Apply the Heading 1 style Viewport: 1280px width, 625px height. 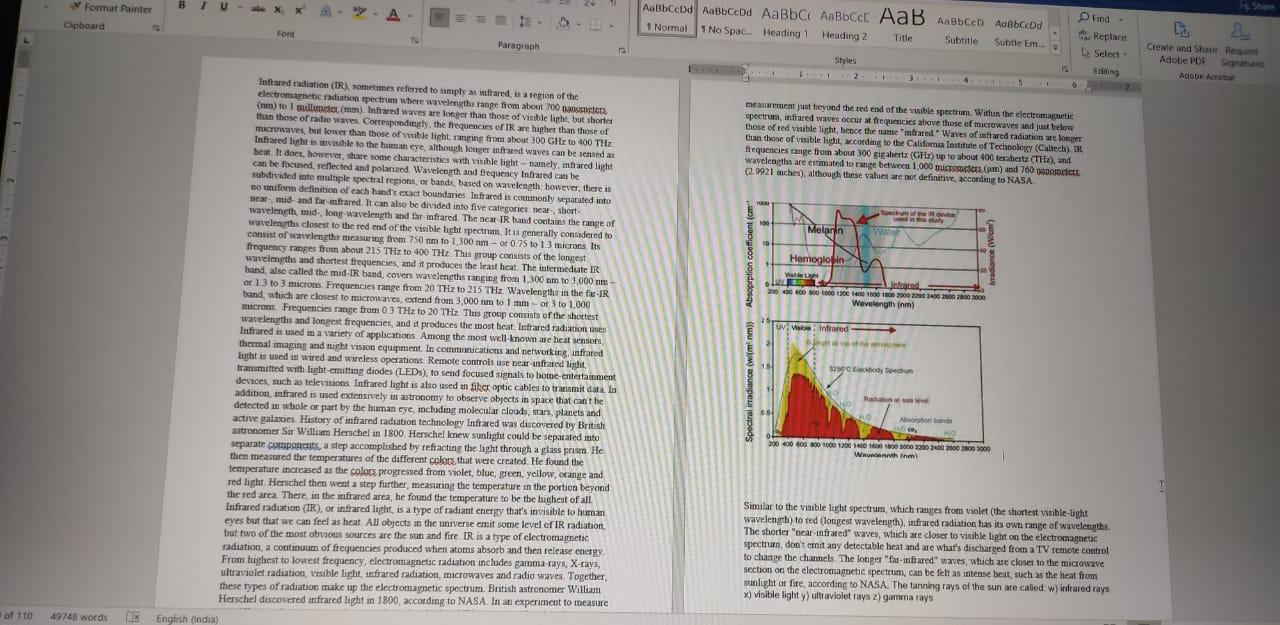pos(786,23)
